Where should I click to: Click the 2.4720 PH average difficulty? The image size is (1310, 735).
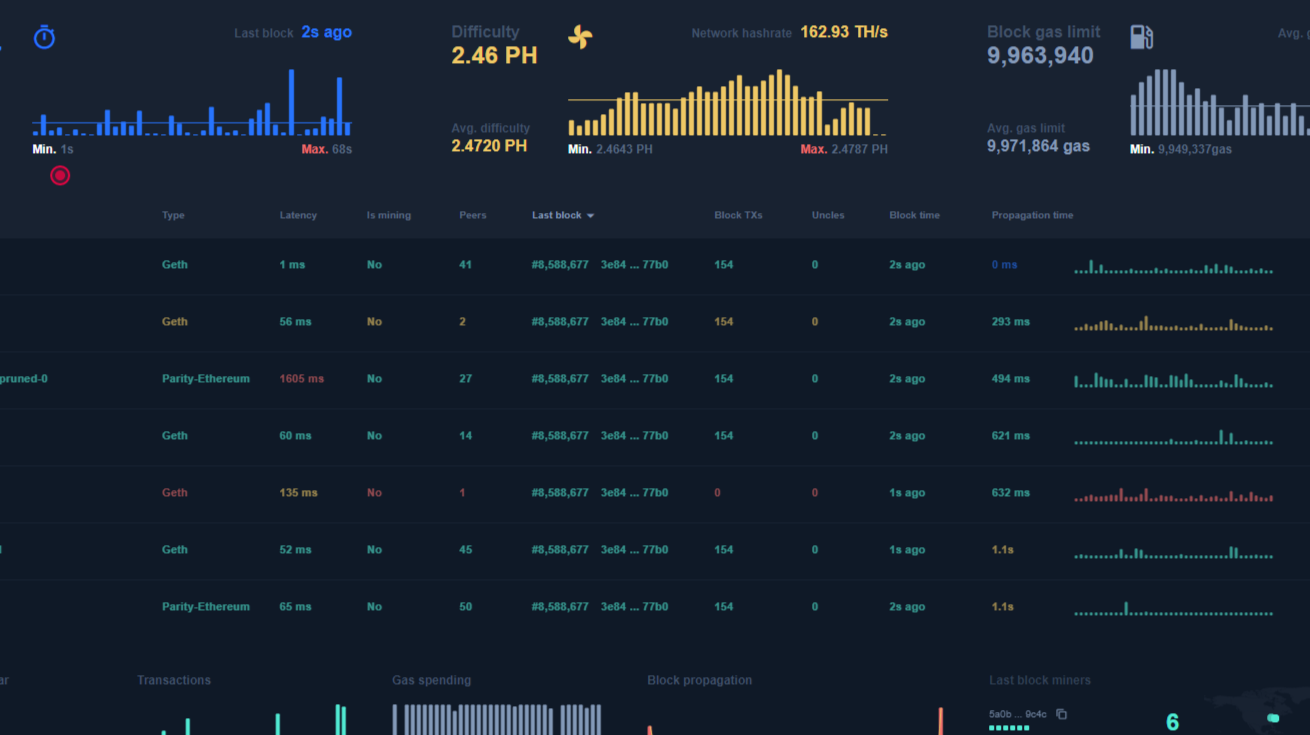[x=489, y=146]
